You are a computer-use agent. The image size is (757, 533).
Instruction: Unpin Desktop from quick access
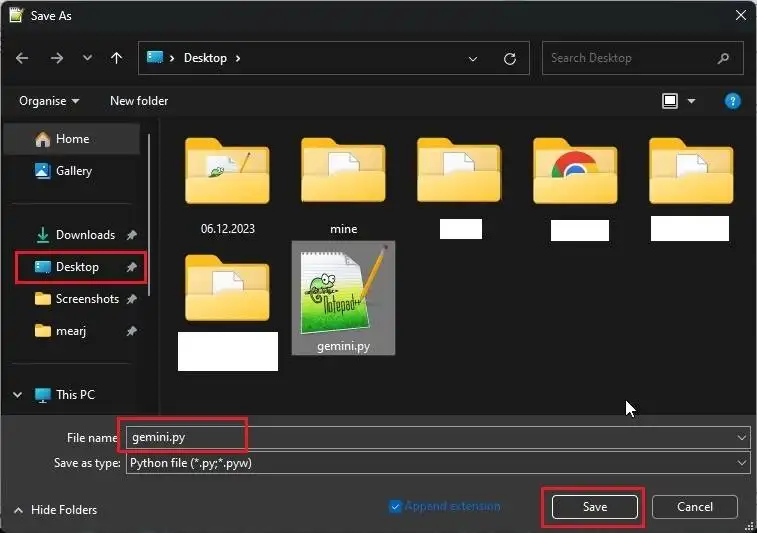pyautogui.click(x=131, y=266)
